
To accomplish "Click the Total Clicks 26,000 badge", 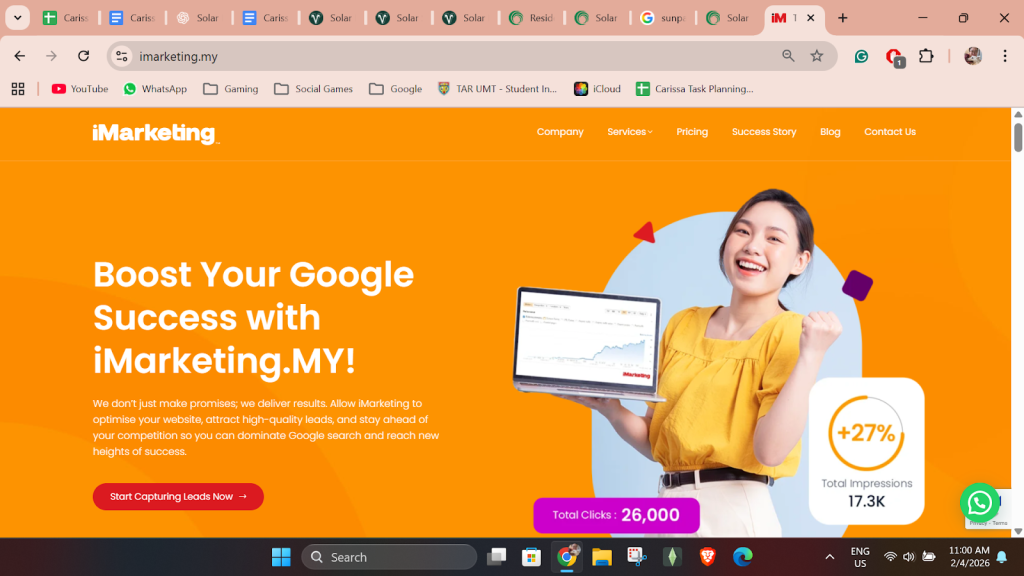I will click(616, 515).
